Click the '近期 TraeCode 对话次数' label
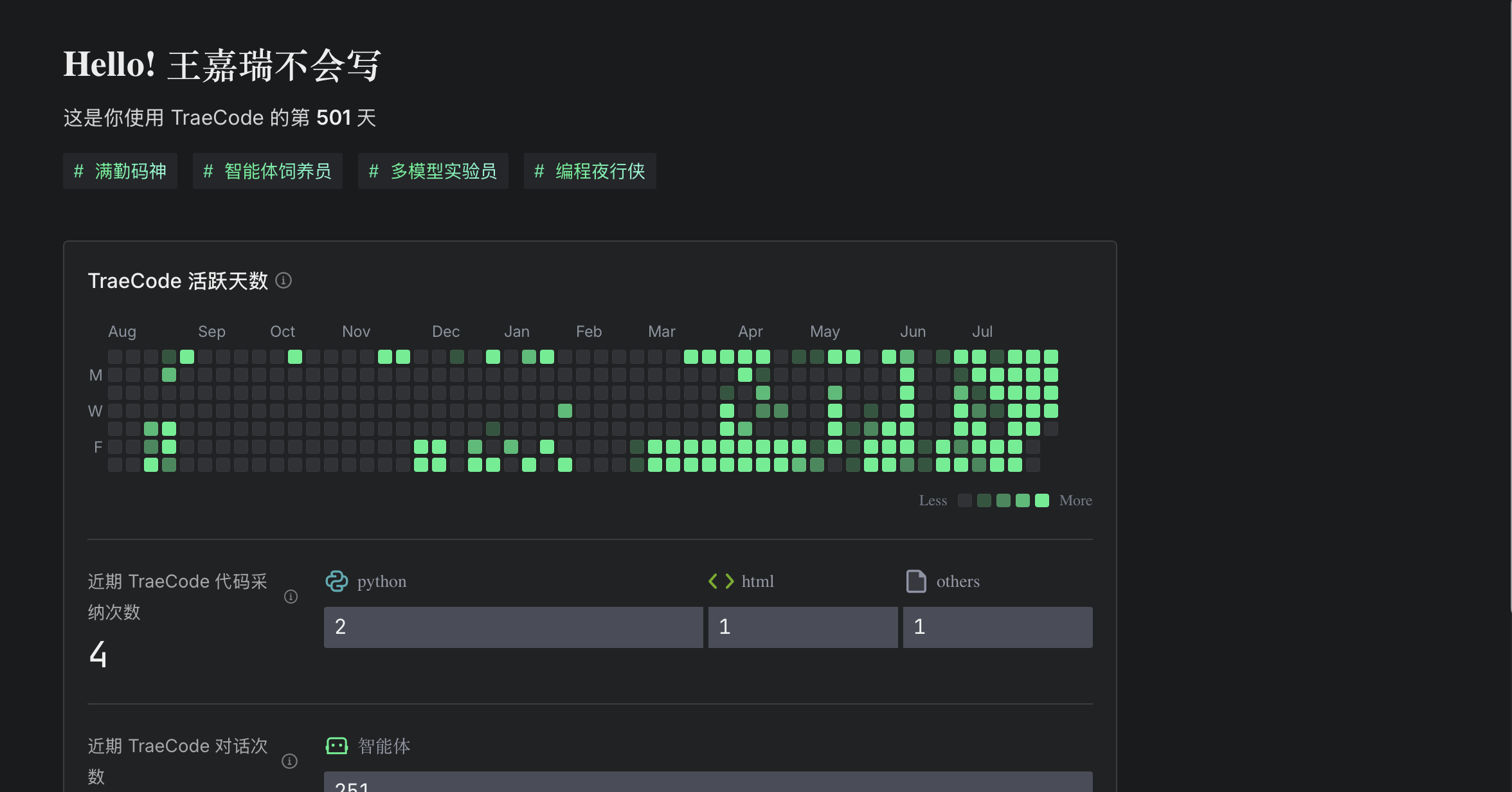 click(x=178, y=761)
